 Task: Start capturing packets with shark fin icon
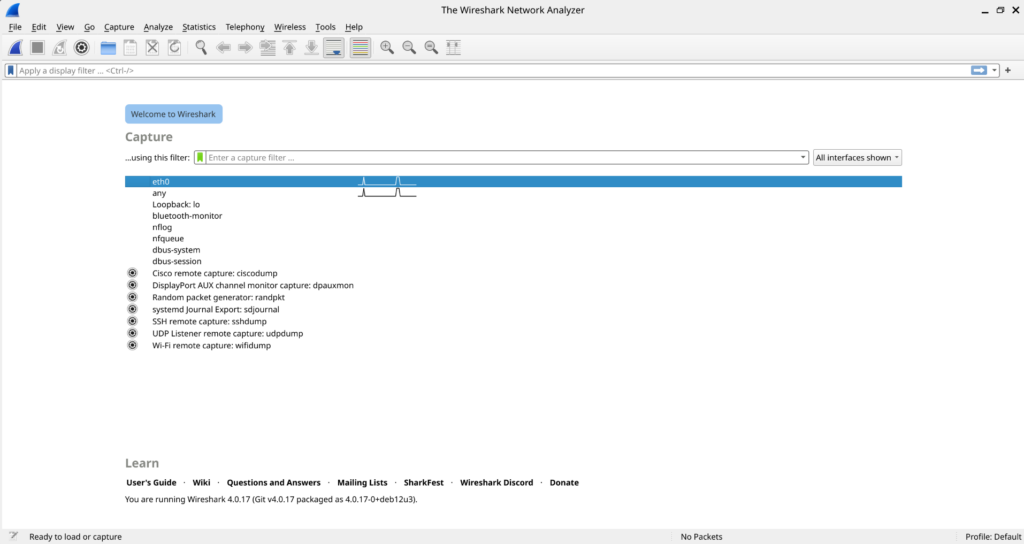click(15, 48)
